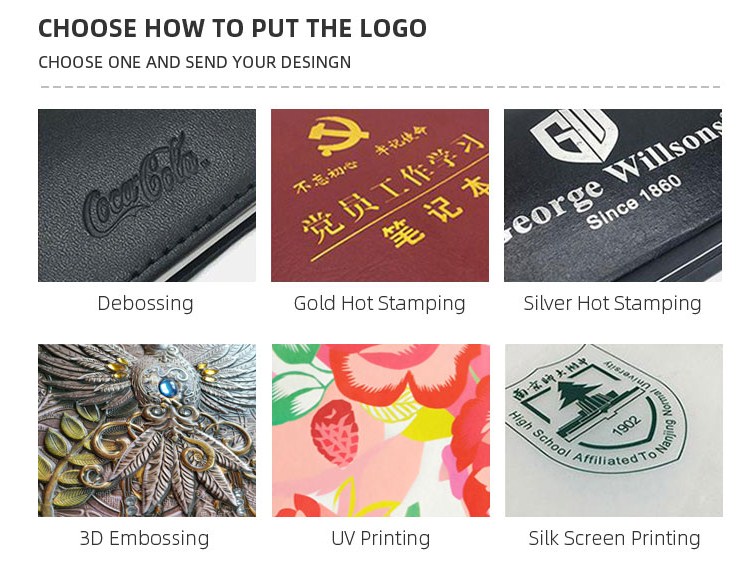
Task: Click the 3D Embossing label
Action: point(145,538)
